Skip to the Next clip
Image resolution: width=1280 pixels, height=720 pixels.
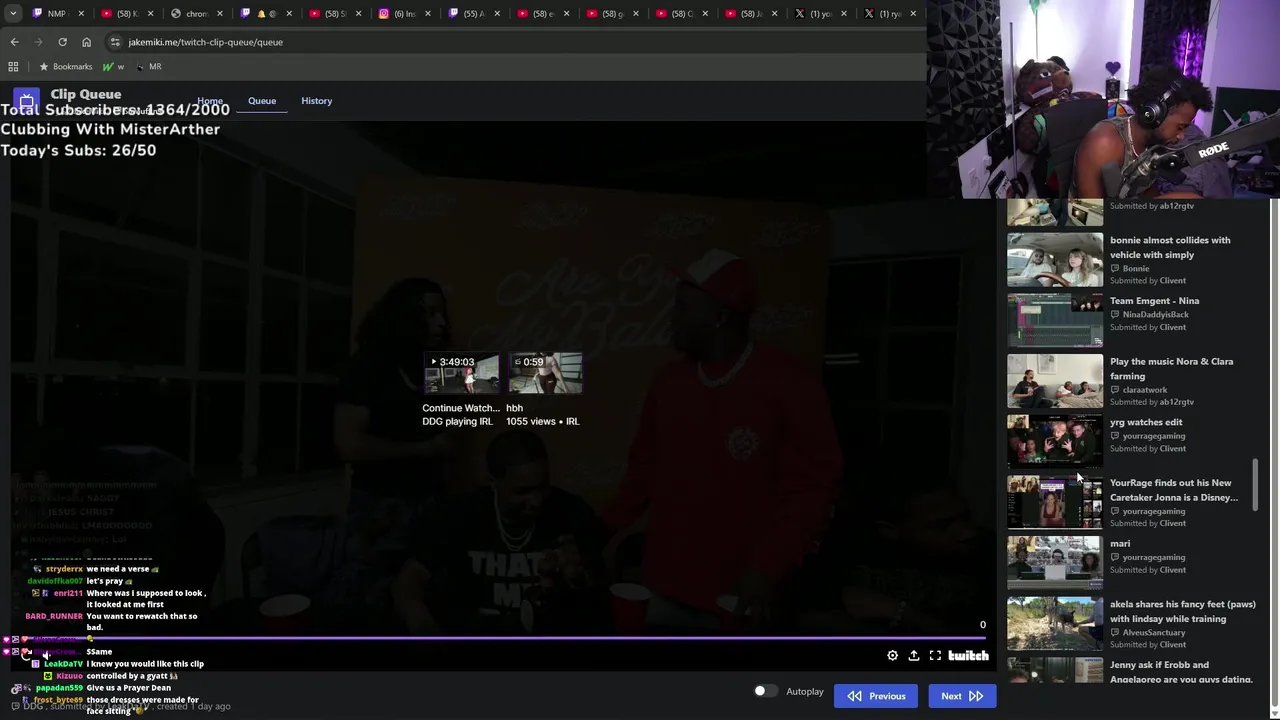click(x=962, y=696)
